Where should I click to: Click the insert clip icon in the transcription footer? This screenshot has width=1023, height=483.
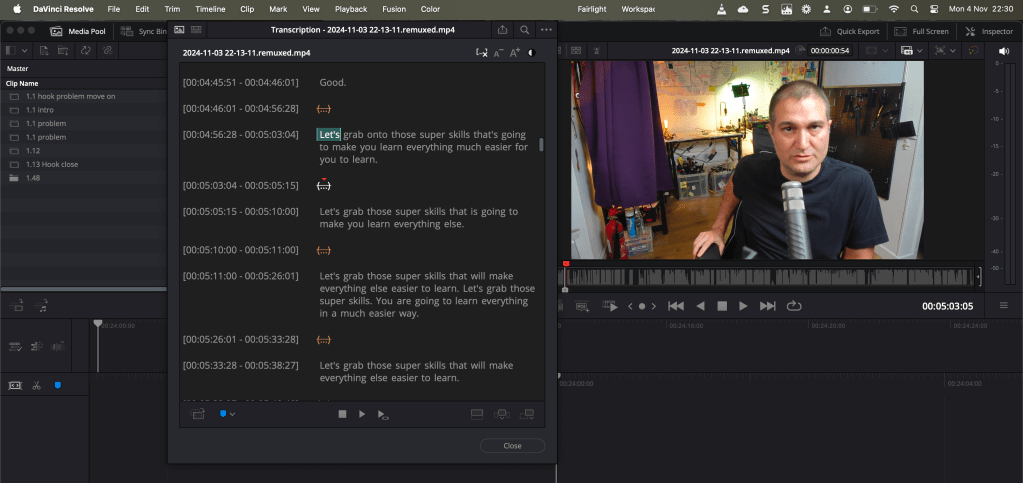pos(477,414)
